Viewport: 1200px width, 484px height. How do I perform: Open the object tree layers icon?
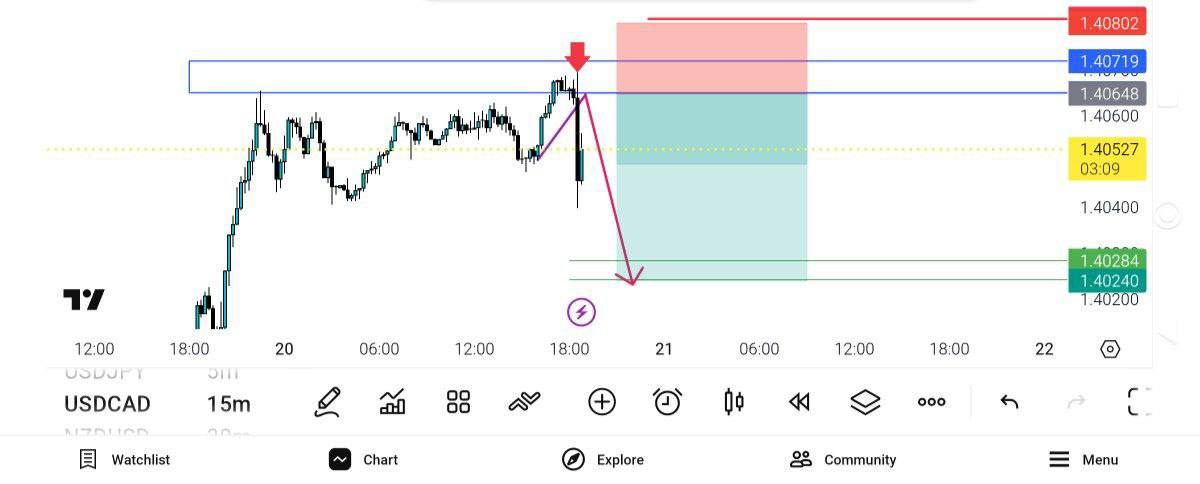click(864, 402)
